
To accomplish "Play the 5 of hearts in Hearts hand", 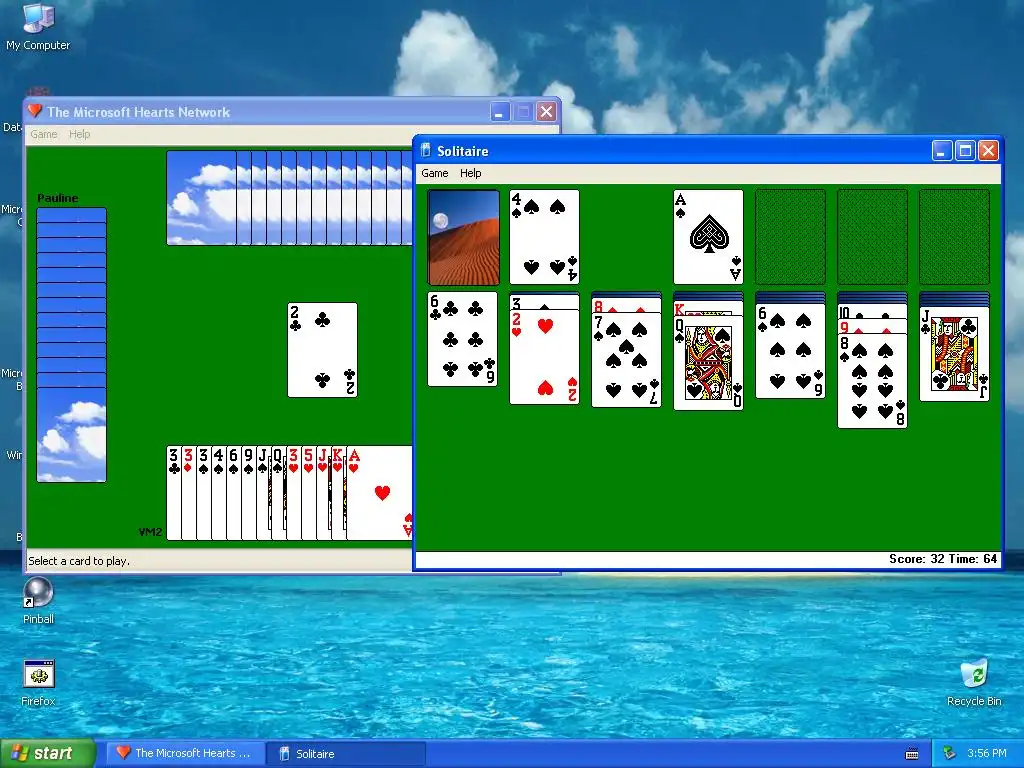I will click(x=309, y=493).
